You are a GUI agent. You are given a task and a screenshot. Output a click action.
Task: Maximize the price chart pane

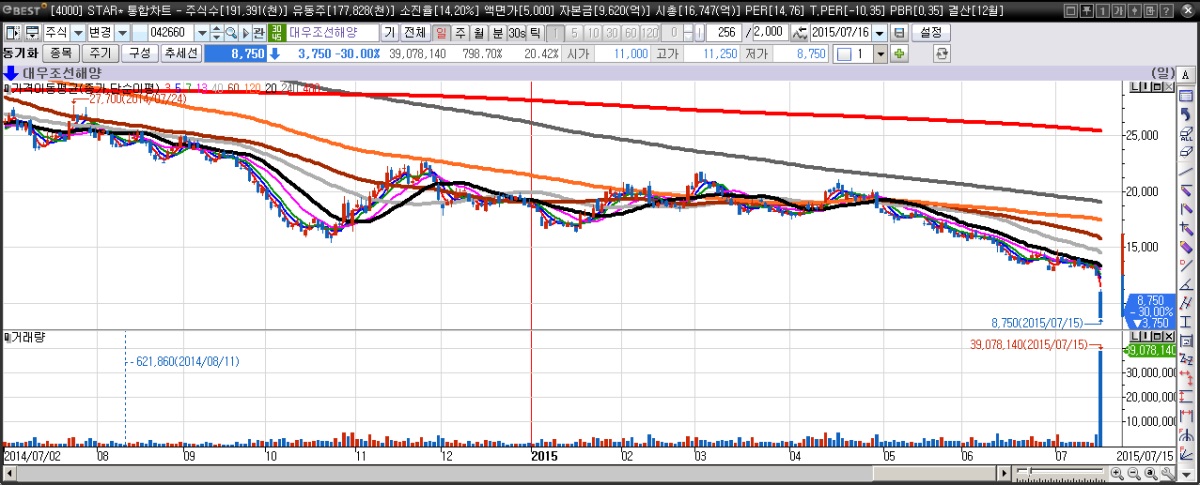(x=1158, y=87)
